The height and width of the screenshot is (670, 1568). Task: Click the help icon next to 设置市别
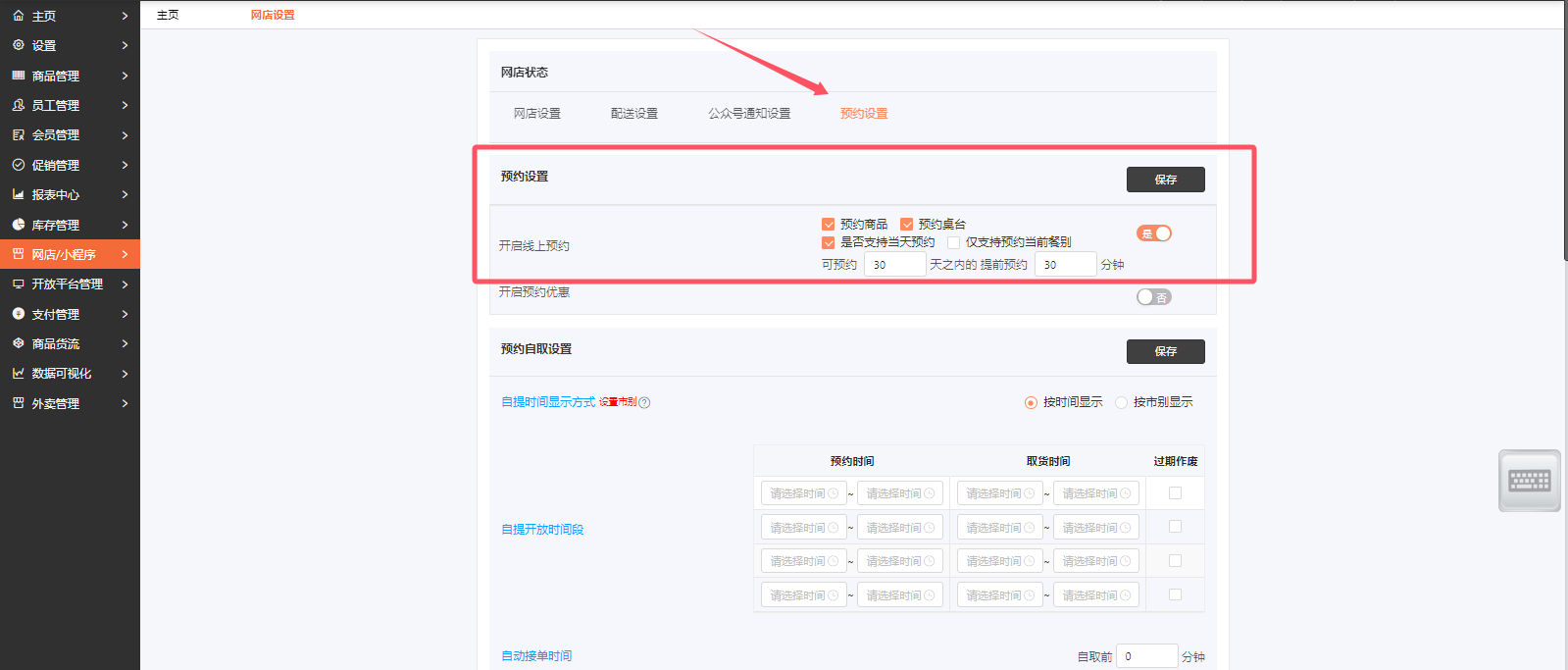coord(644,402)
